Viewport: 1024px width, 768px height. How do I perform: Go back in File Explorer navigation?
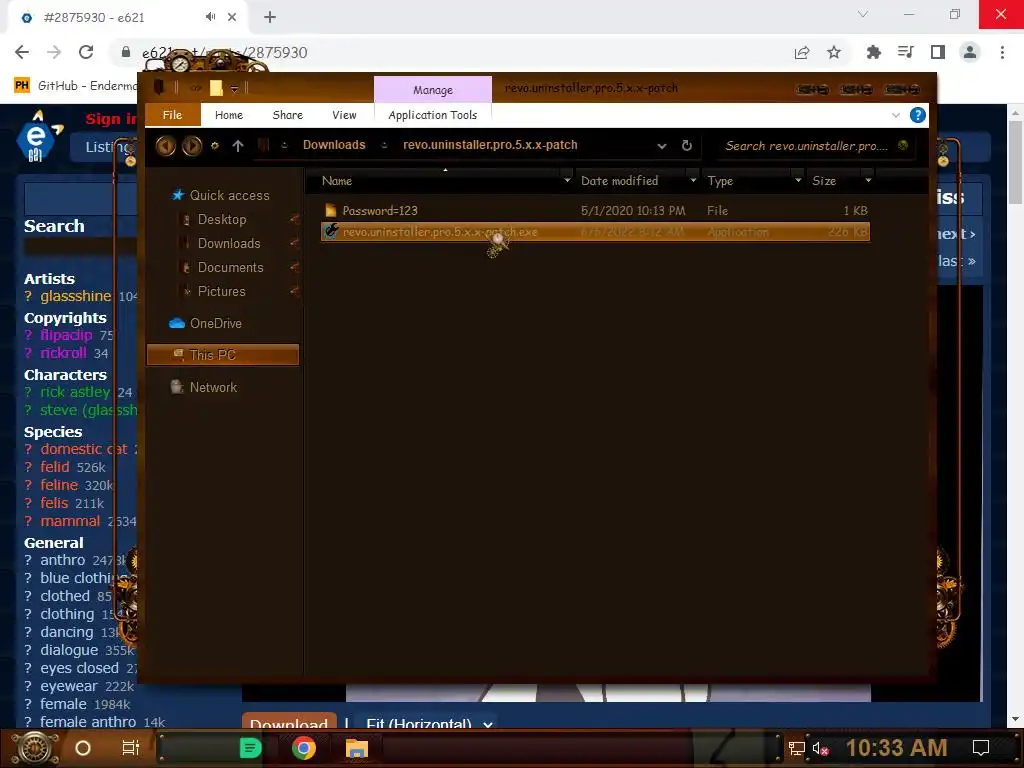165,146
